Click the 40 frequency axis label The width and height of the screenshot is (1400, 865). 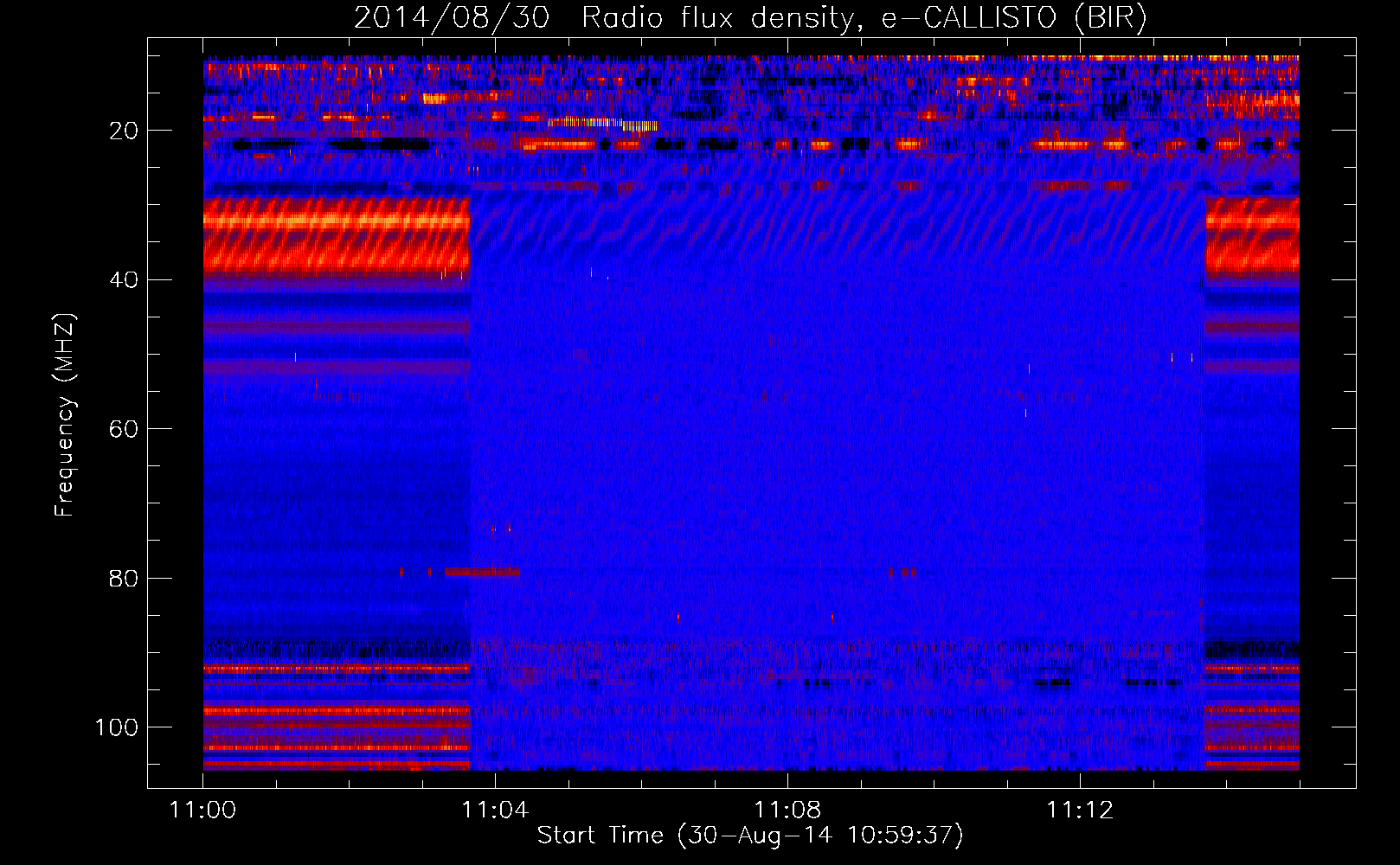click(124, 280)
